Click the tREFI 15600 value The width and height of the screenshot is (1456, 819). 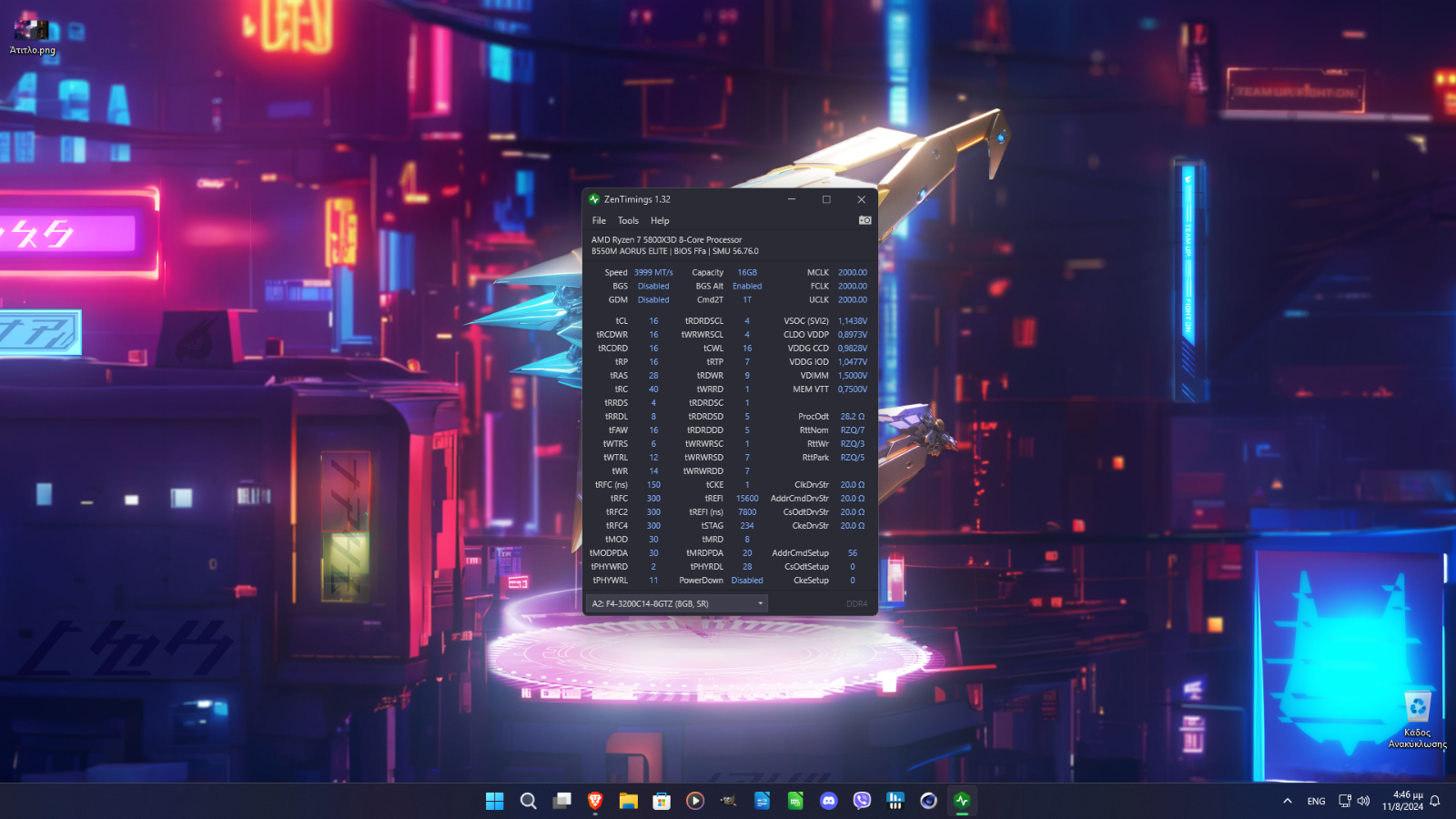click(747, 498)
